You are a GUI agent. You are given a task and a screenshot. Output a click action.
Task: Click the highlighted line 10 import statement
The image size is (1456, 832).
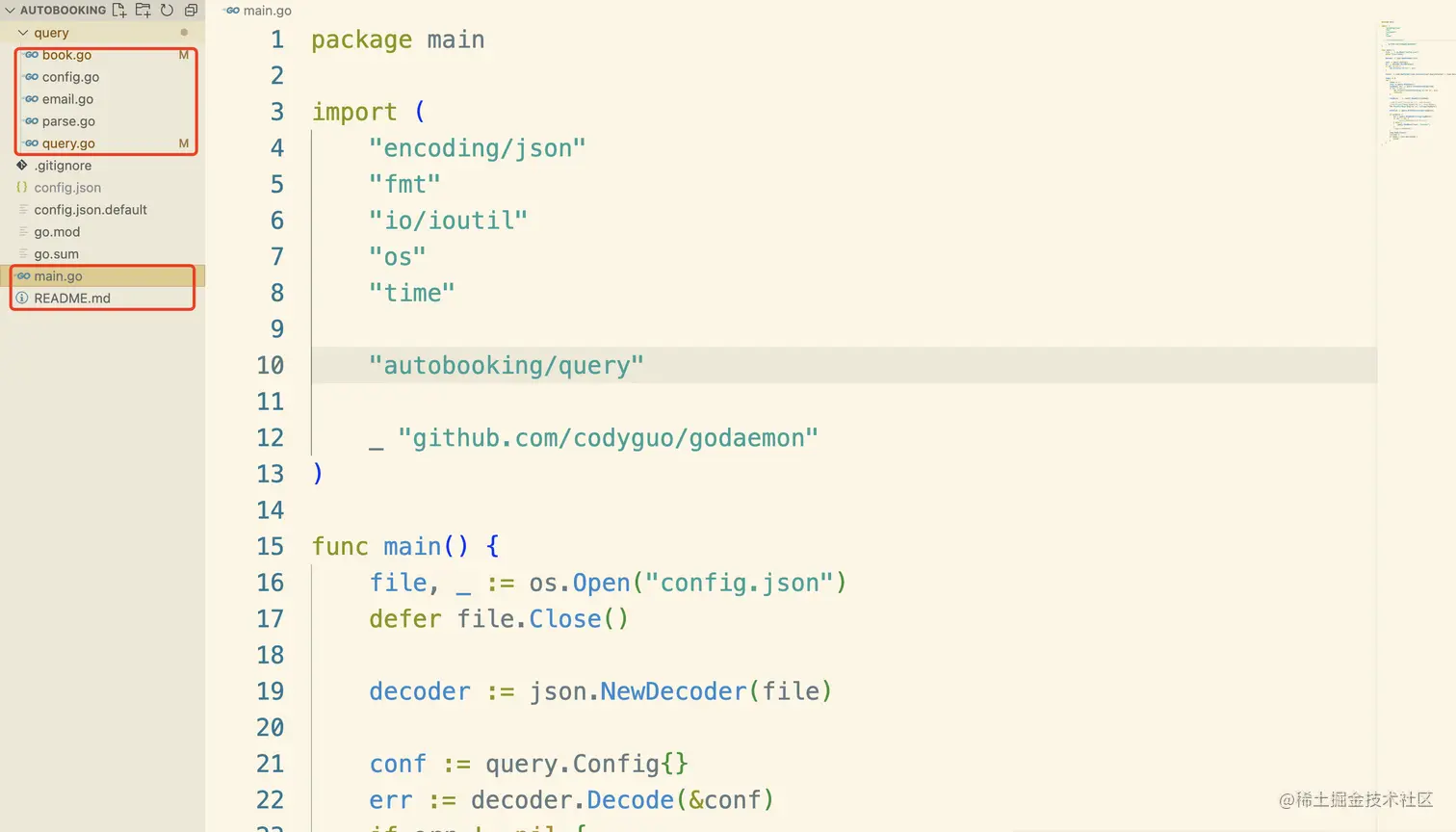click(506, 365)
